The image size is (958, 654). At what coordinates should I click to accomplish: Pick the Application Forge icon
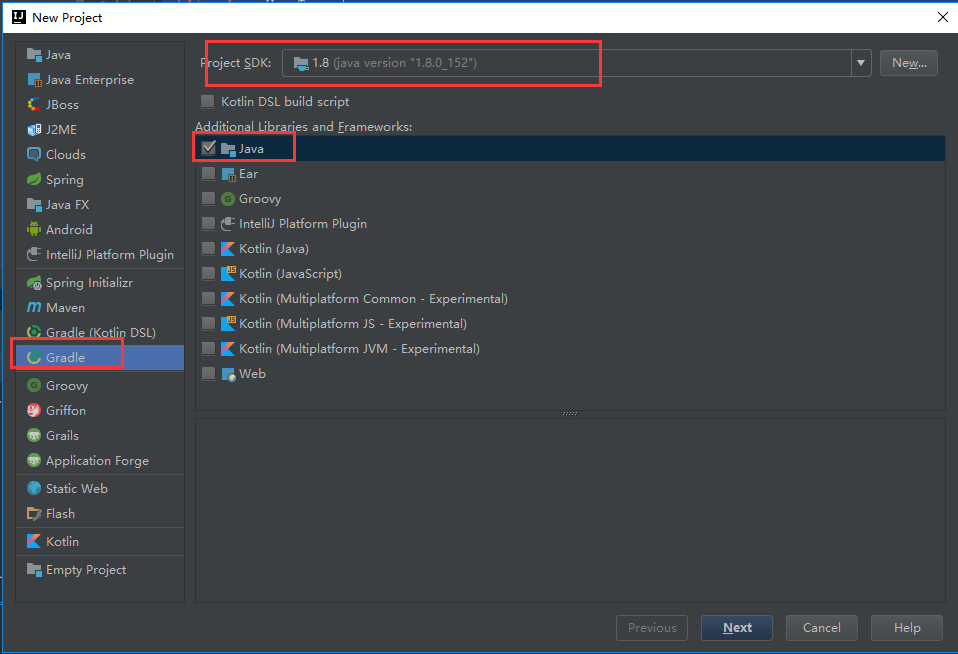[x=34, y=460]
